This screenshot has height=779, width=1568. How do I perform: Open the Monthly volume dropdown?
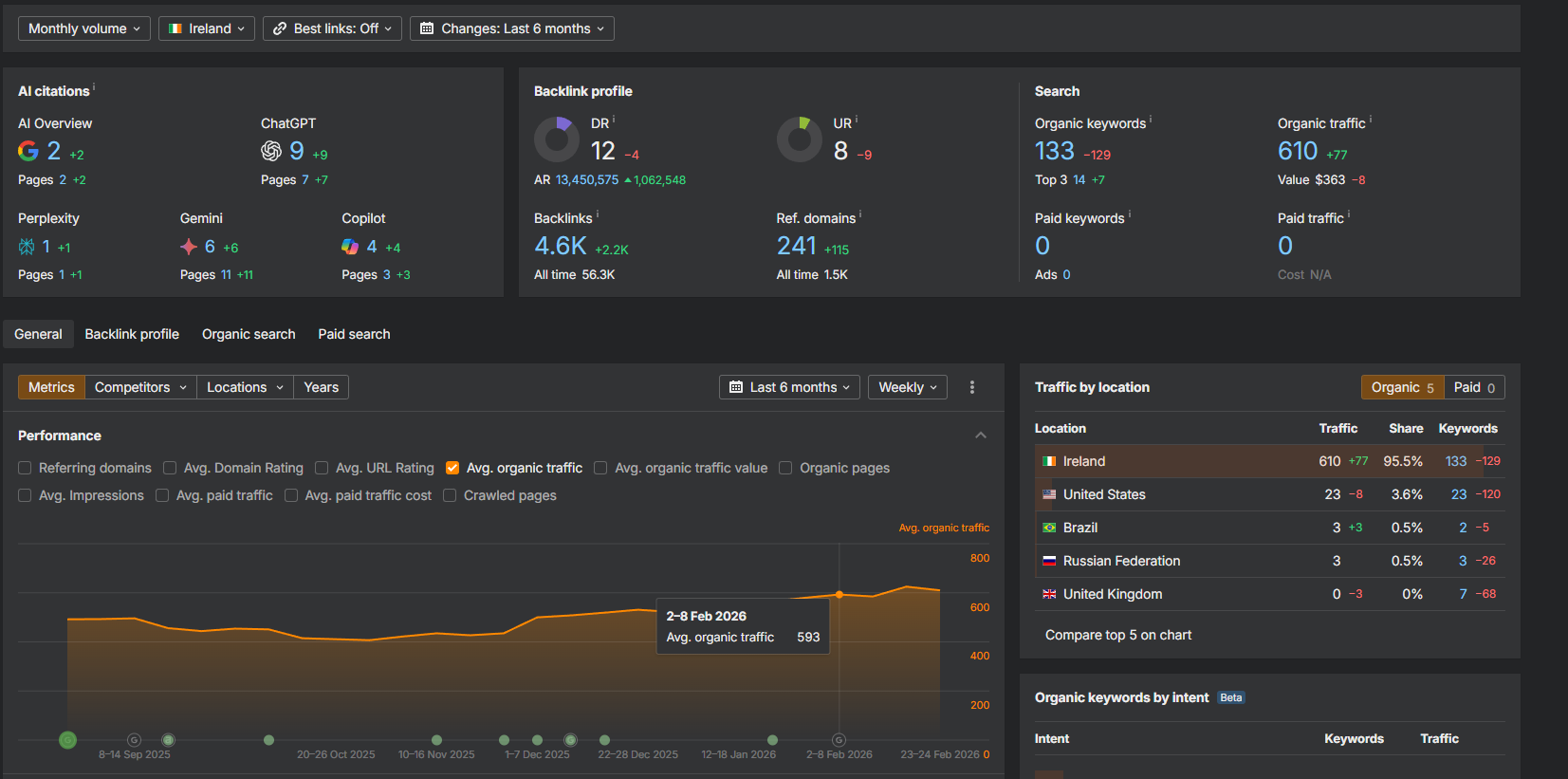(84, 28)
